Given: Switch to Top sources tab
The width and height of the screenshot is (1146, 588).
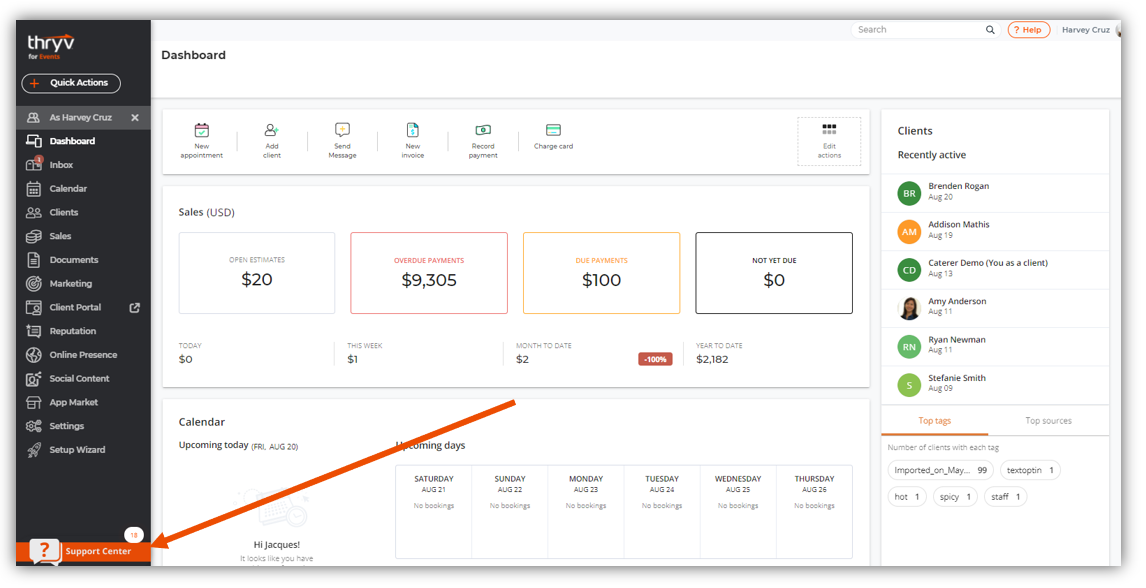Looking at the screenshot, I should pos(1048,421).
